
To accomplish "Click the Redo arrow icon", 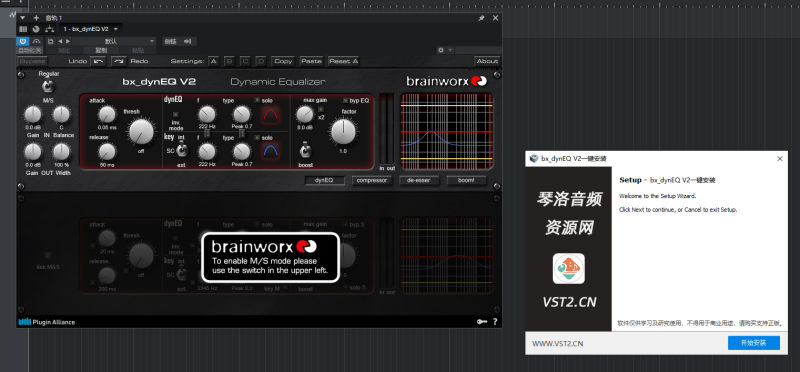I will click(x=118, y=61).
